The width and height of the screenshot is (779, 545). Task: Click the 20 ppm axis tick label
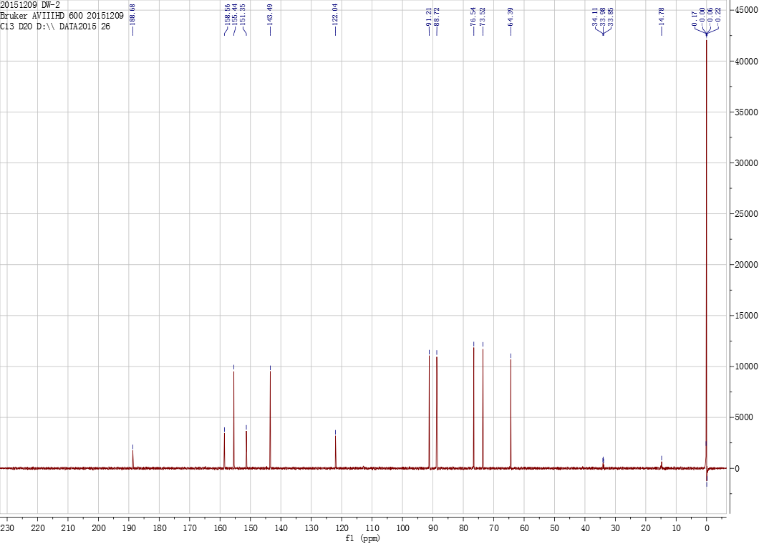click(646, 528)
